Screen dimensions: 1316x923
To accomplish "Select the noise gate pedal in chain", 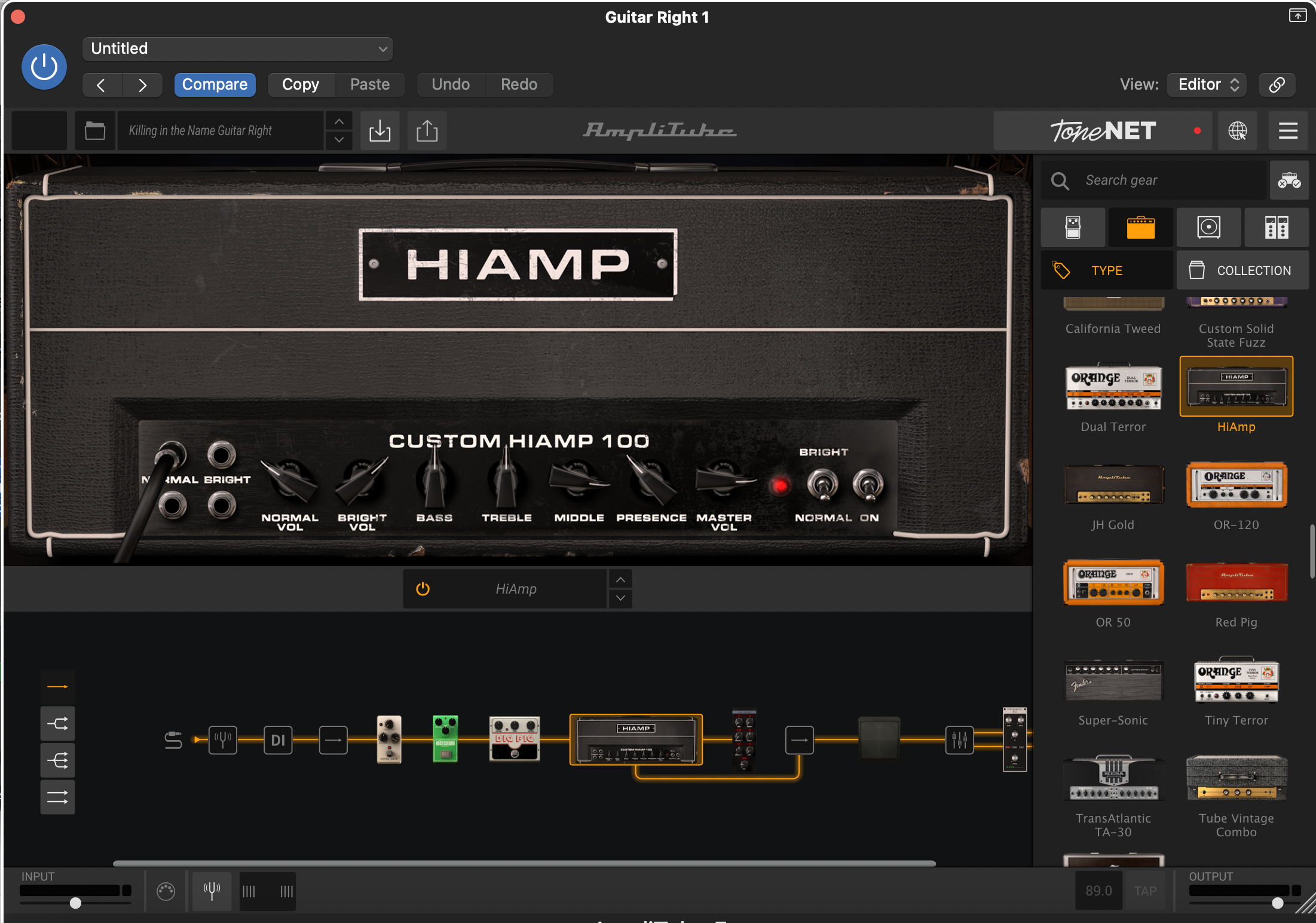I will 389,739.
